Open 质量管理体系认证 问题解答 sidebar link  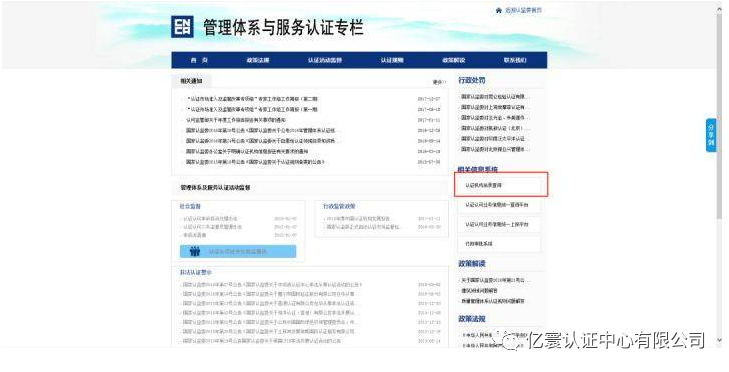click(493, 301)
